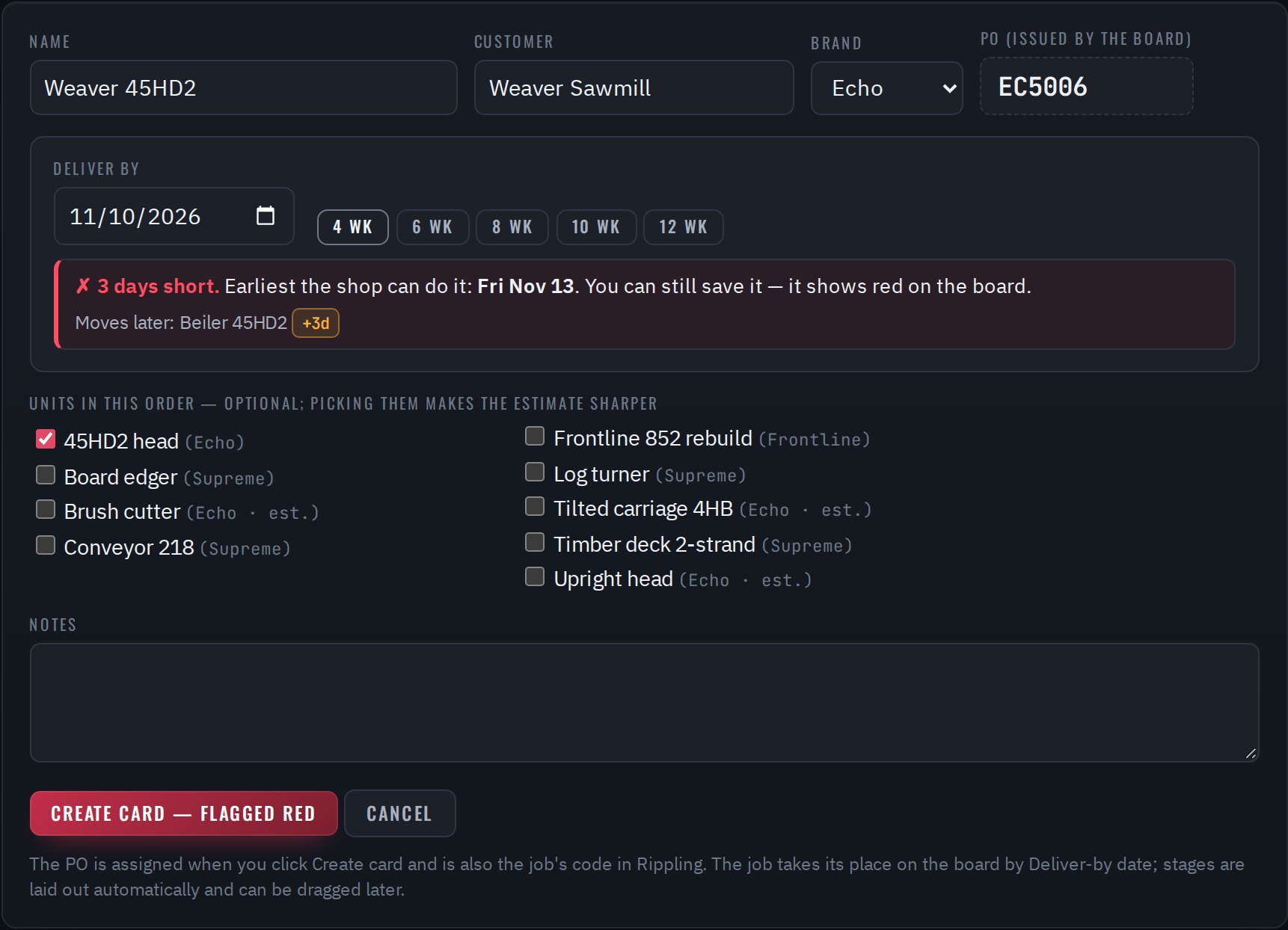Check the Log turner checkbox

(535, 472)
